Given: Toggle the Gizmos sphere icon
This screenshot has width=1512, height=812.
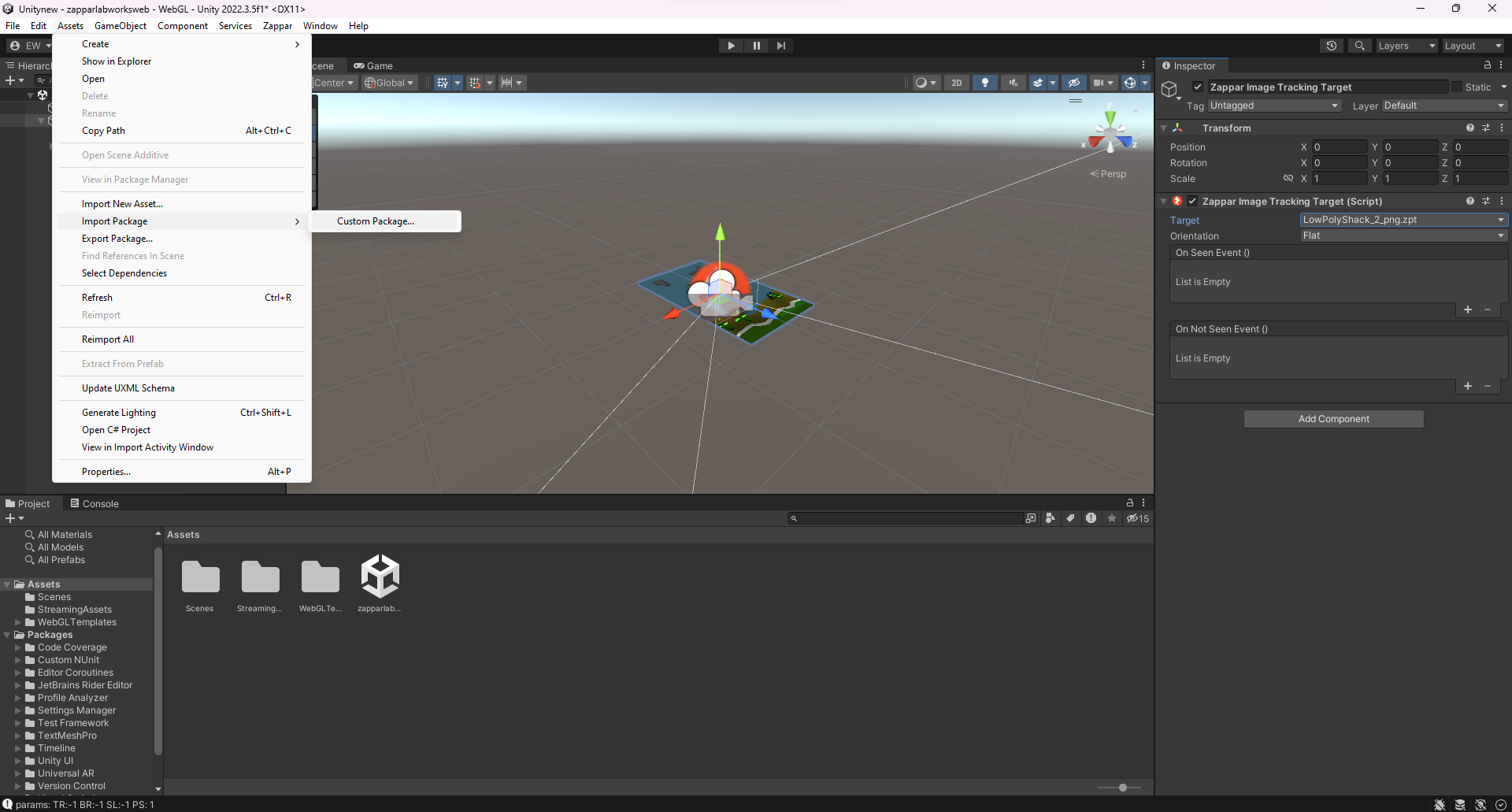Looking at the screenshot, I should [x=1130, y=83].
